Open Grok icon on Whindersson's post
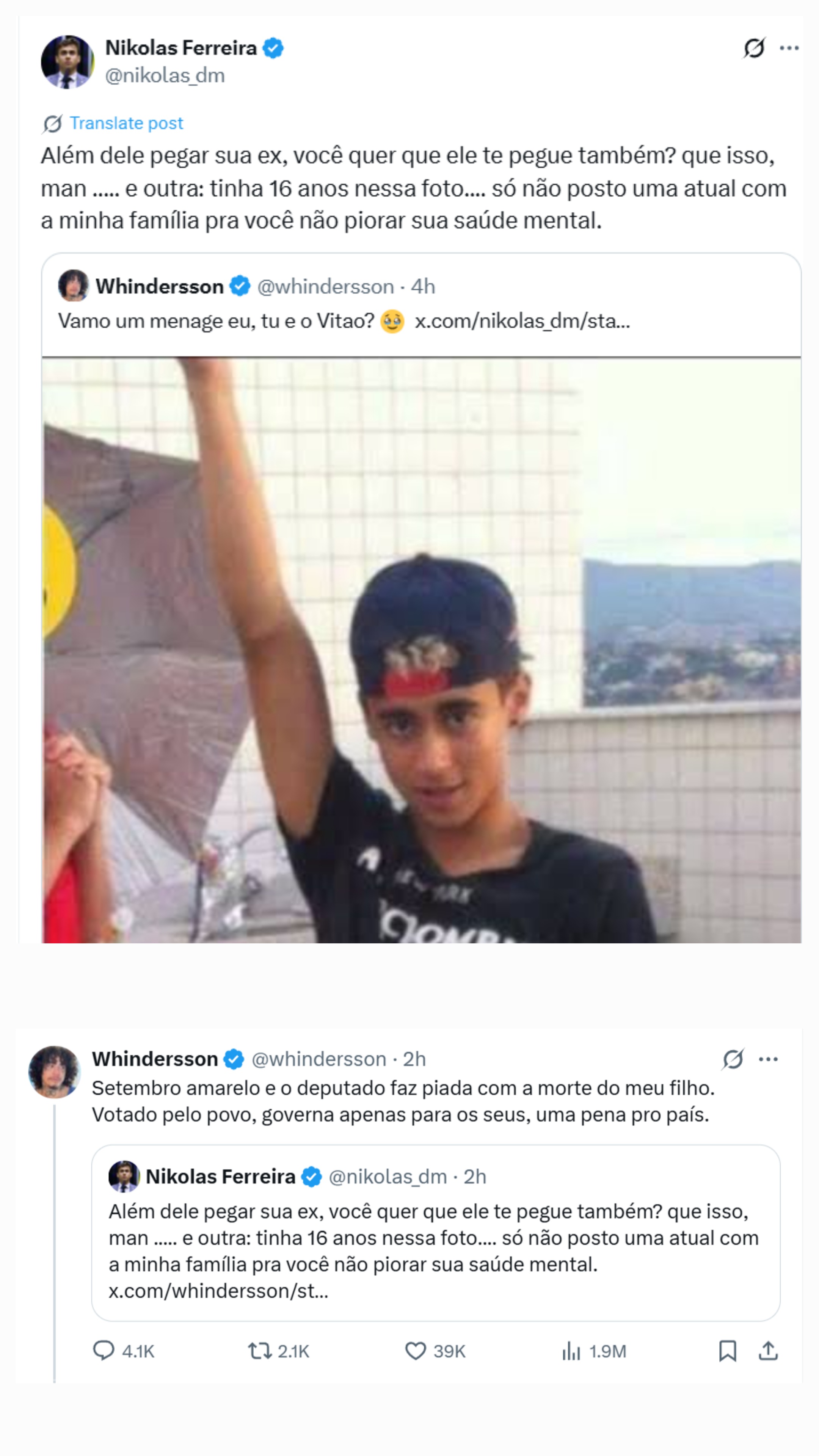 pyautogui.click(x=733, y=1059)
